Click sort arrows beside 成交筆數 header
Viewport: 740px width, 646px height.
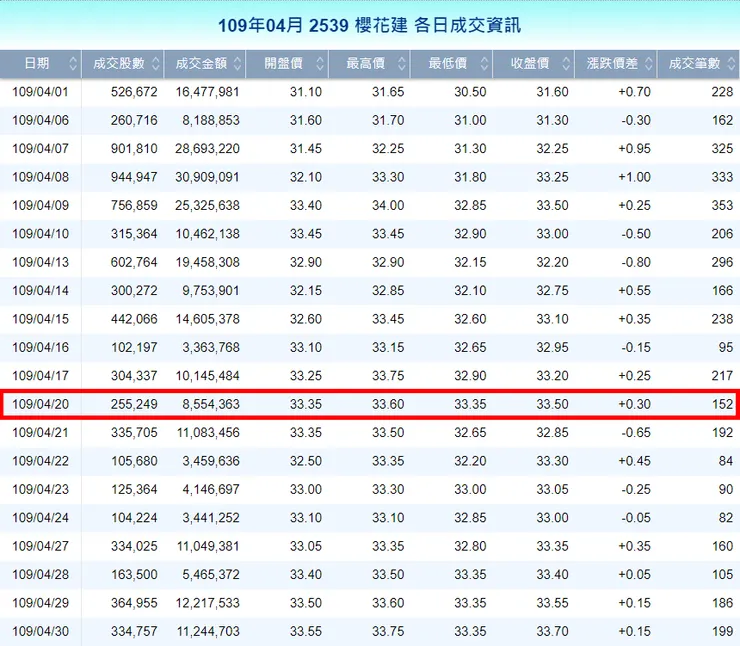(x=731, y=64)
